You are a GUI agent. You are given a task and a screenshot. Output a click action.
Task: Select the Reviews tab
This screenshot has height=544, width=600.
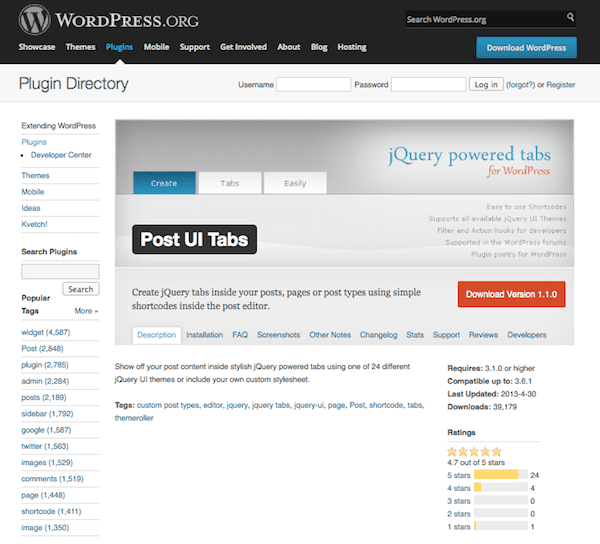(x=483, y=335)
